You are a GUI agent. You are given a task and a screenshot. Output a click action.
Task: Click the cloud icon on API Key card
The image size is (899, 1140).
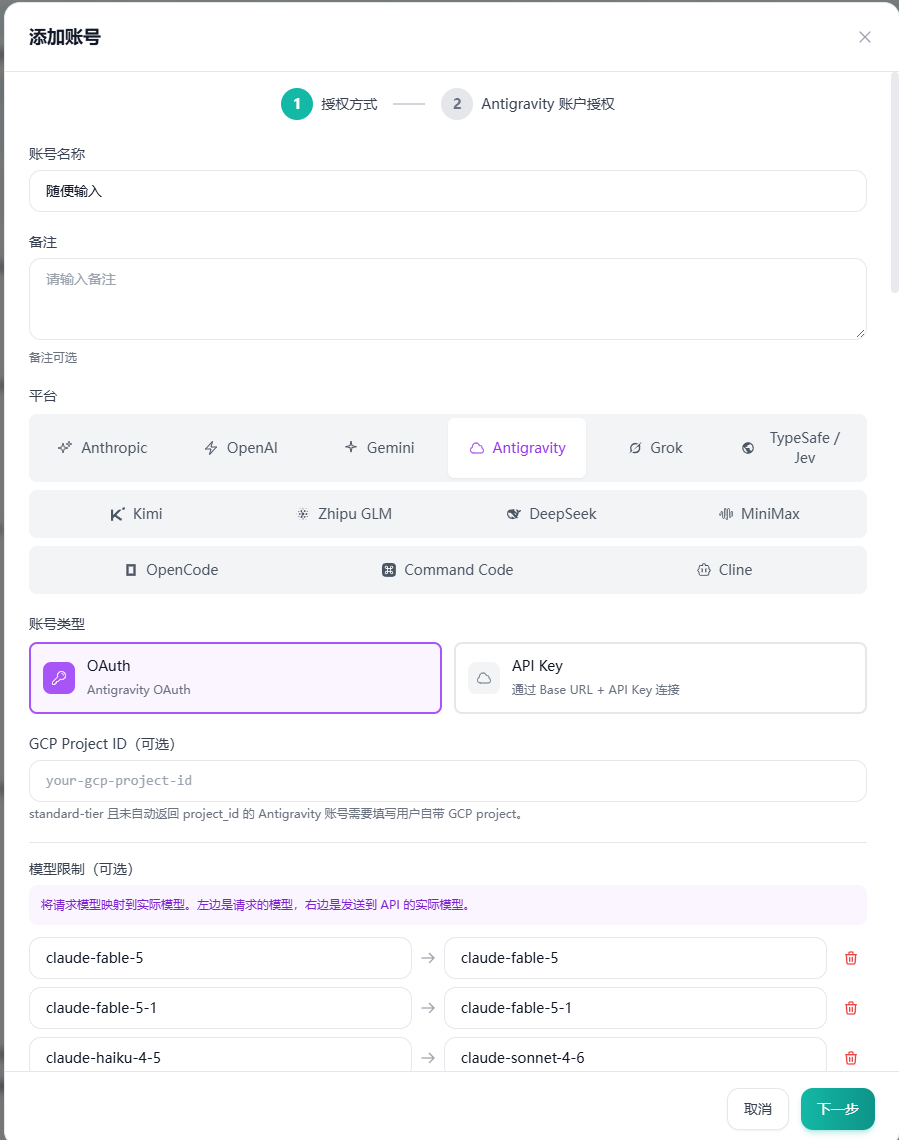tap(484, 678)
